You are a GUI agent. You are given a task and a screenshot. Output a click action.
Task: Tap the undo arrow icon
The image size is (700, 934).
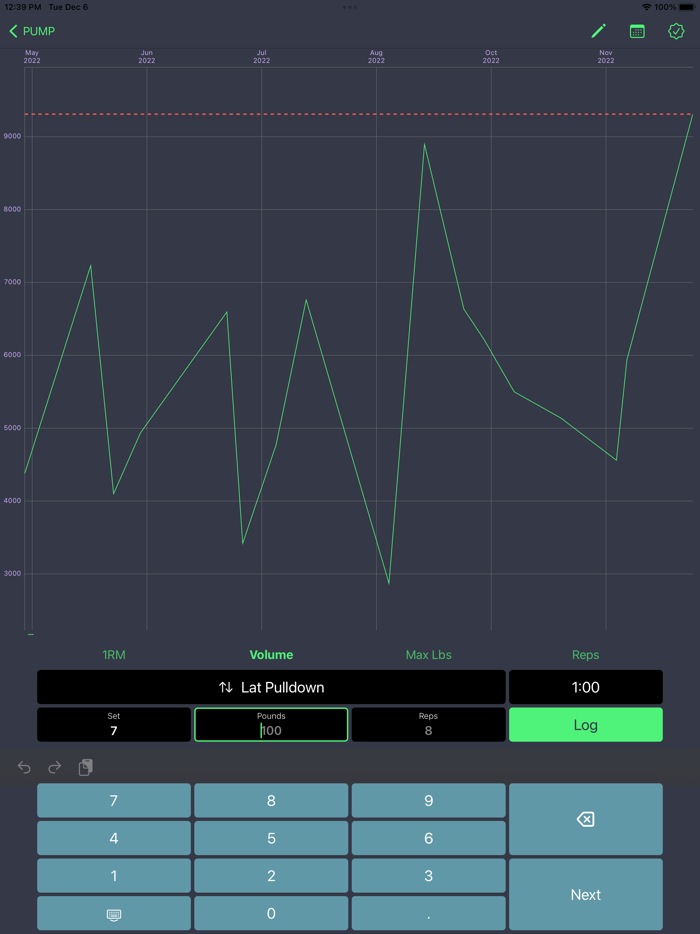tap(24, 767)
